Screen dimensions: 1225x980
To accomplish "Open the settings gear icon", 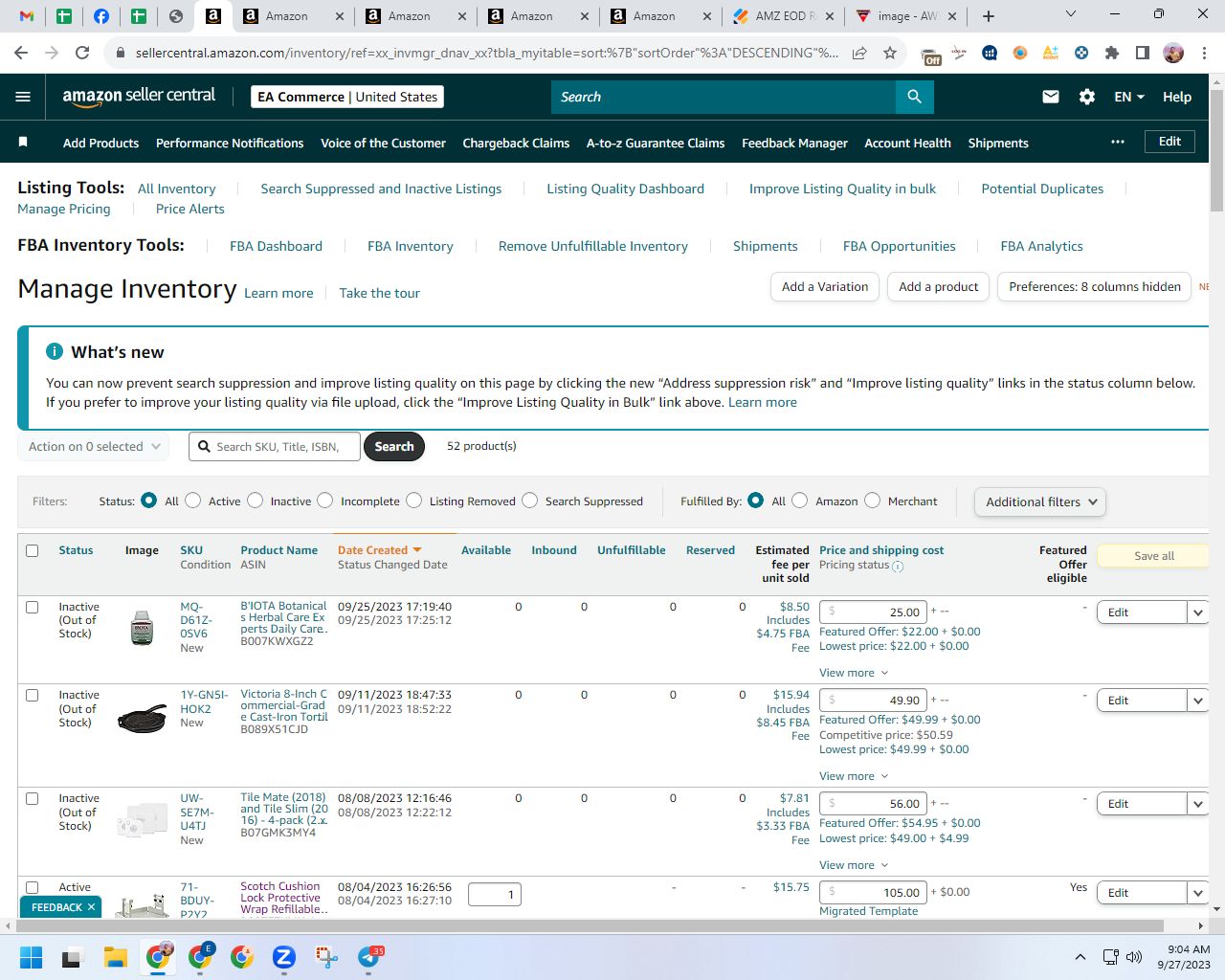I will [1087, 97].
